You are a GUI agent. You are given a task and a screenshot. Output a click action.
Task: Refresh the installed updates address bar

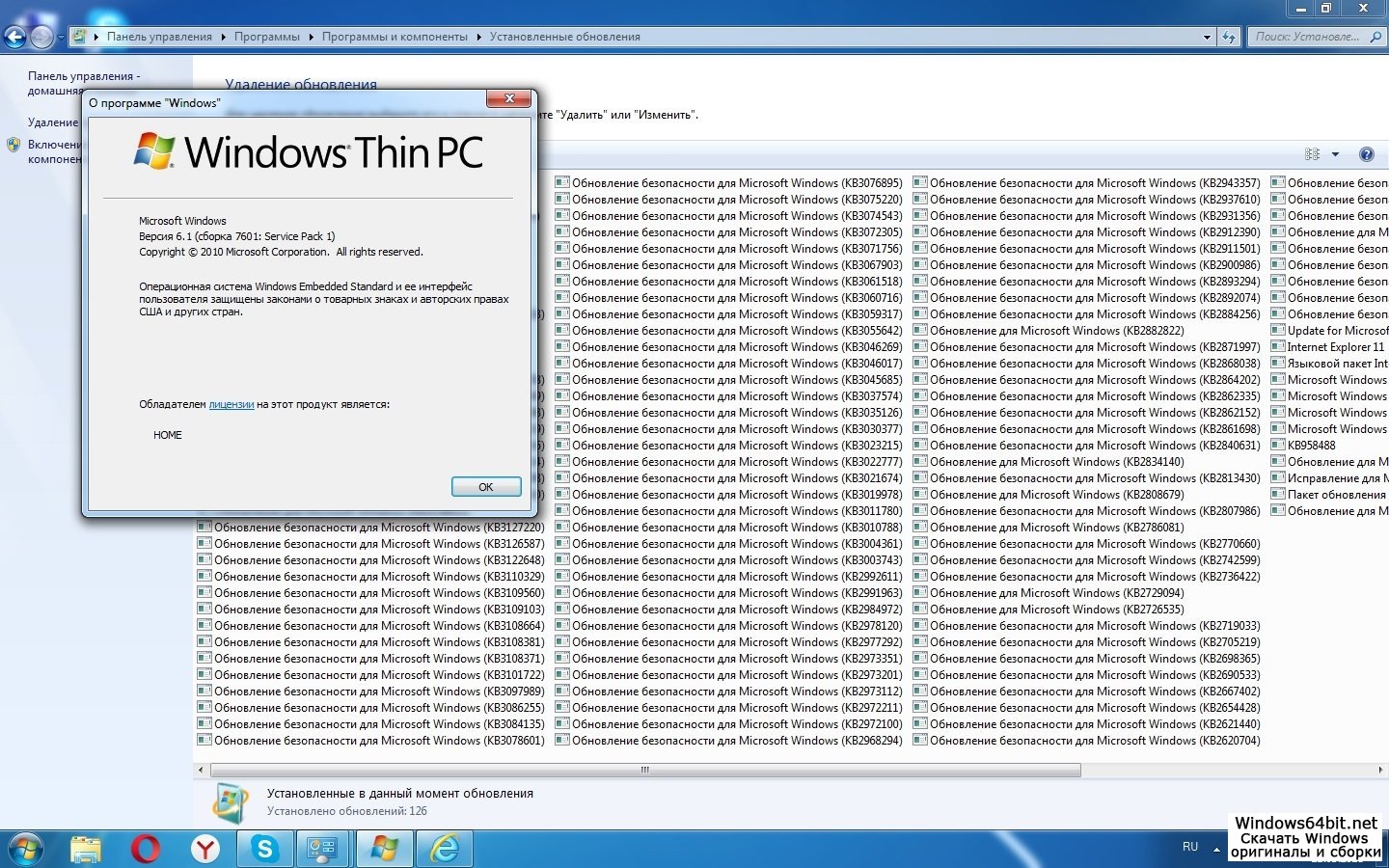pyautogui.click(x=1228, y=37)
